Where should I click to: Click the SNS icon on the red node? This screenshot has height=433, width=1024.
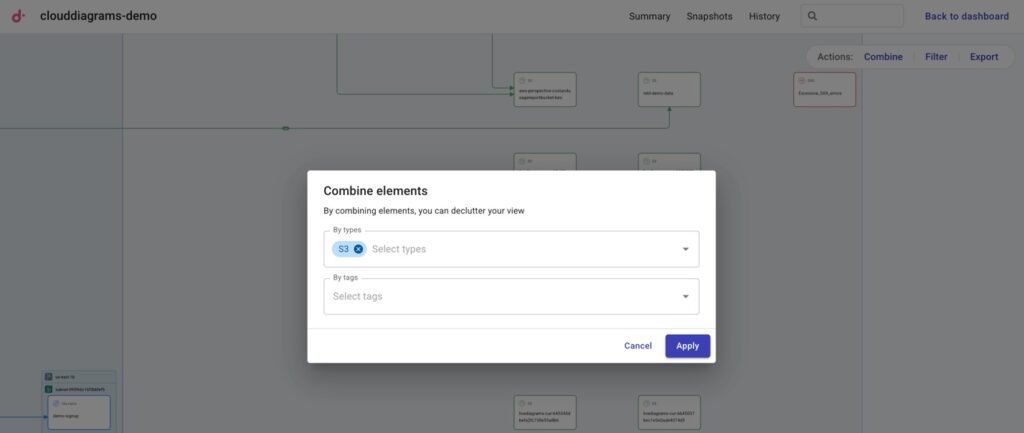[802, 80]
